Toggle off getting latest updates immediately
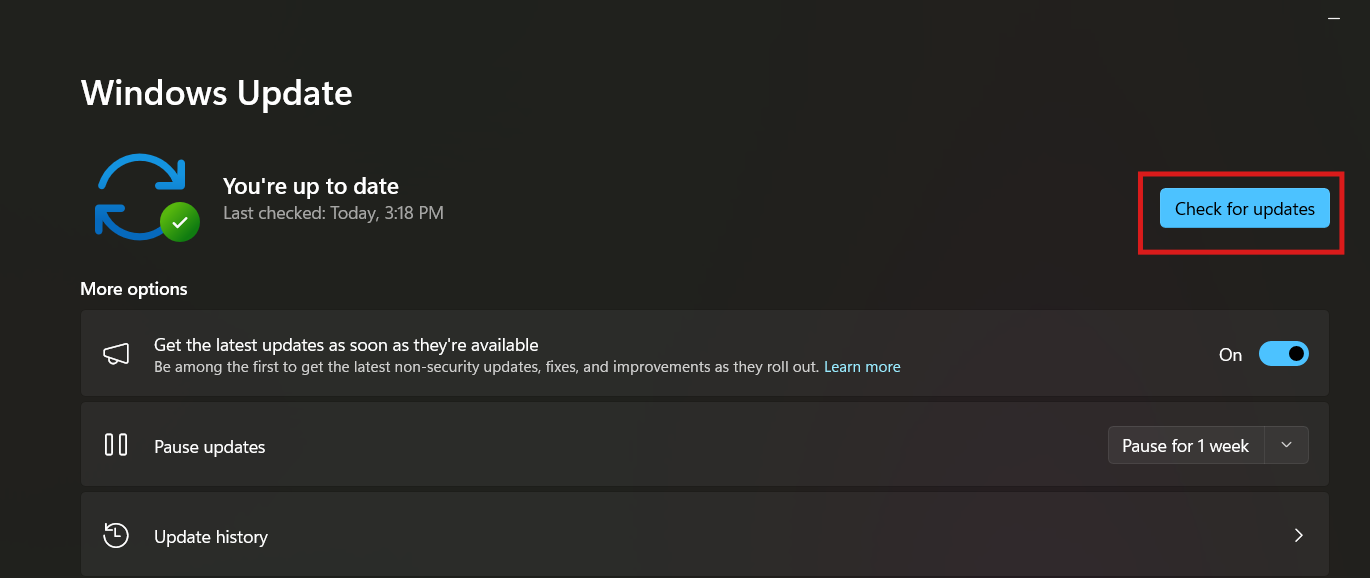This screenshot has width=1370, height=578. click(x=1284, y=353)
